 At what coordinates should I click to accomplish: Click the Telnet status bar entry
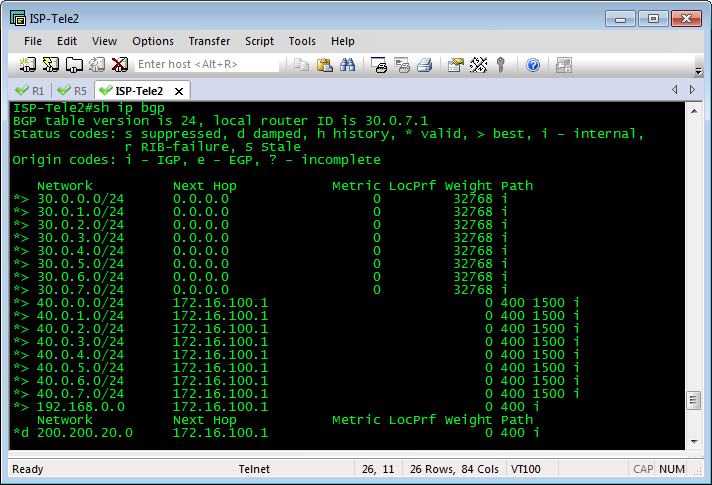click(x=254, y=469)
